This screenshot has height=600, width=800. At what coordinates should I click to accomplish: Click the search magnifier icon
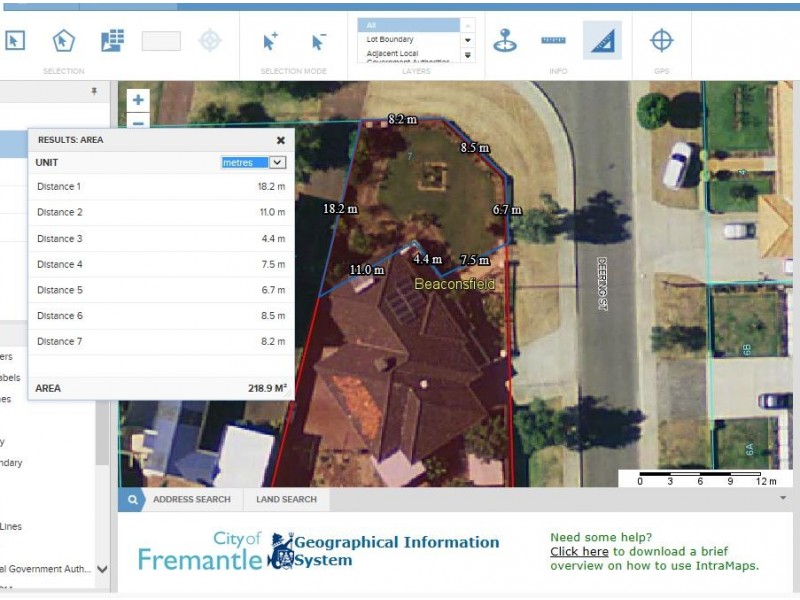point(132,499)
